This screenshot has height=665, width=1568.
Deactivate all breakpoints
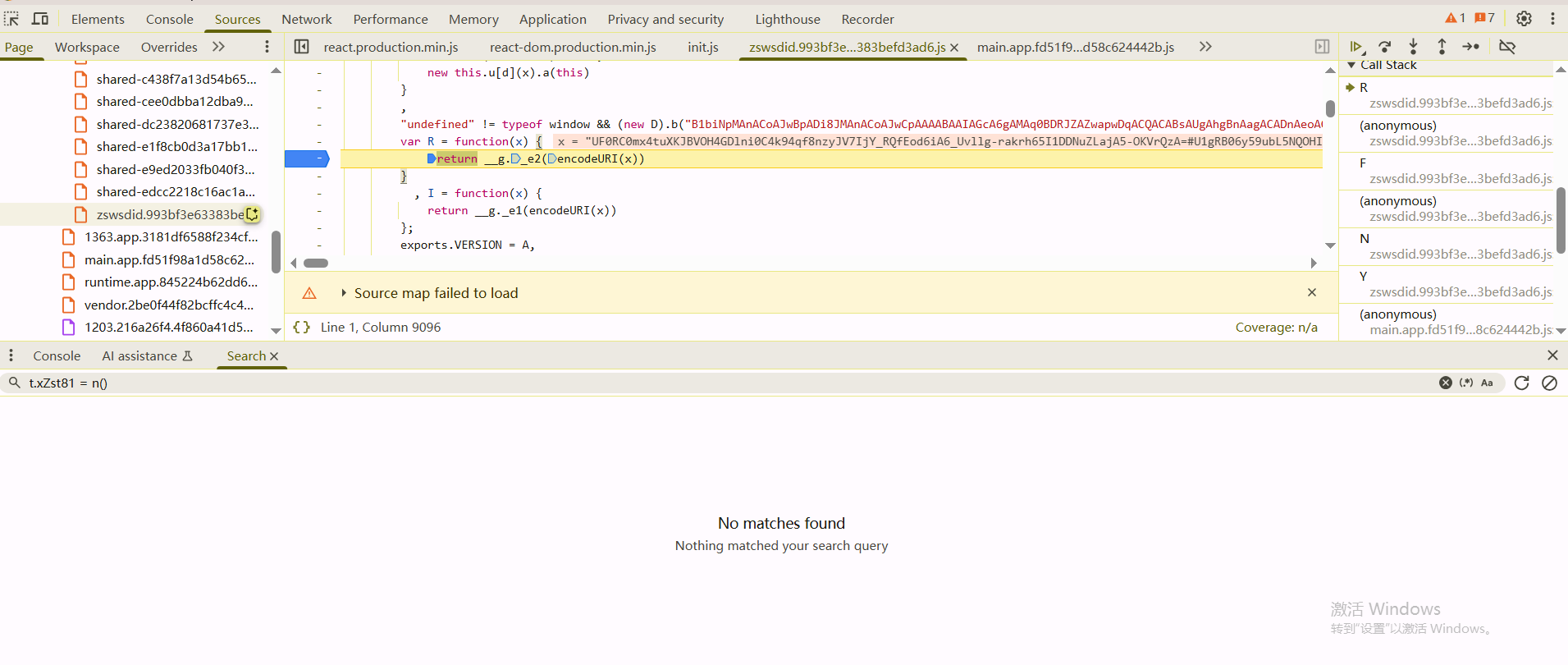(x=1507, y=47)
